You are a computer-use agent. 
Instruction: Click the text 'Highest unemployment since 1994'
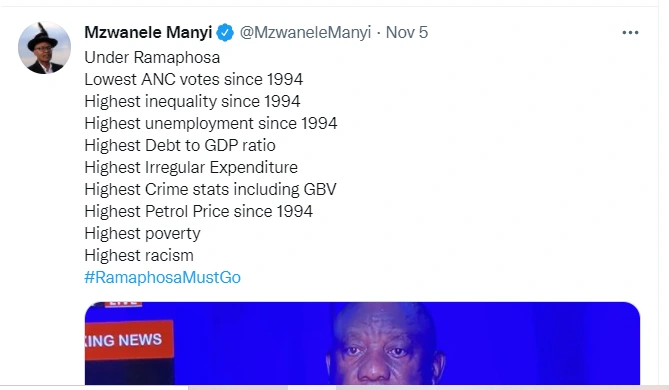[211, 123]
